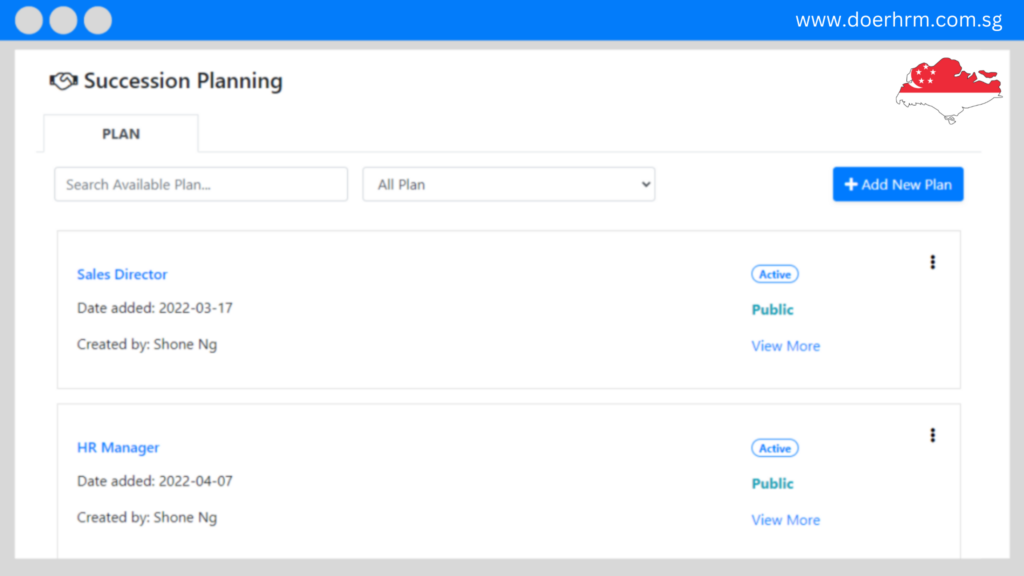The height and width of the screenshot is (576, 1024).
Task: Click the Singapore map flag logo
Action: coord(949,90)
